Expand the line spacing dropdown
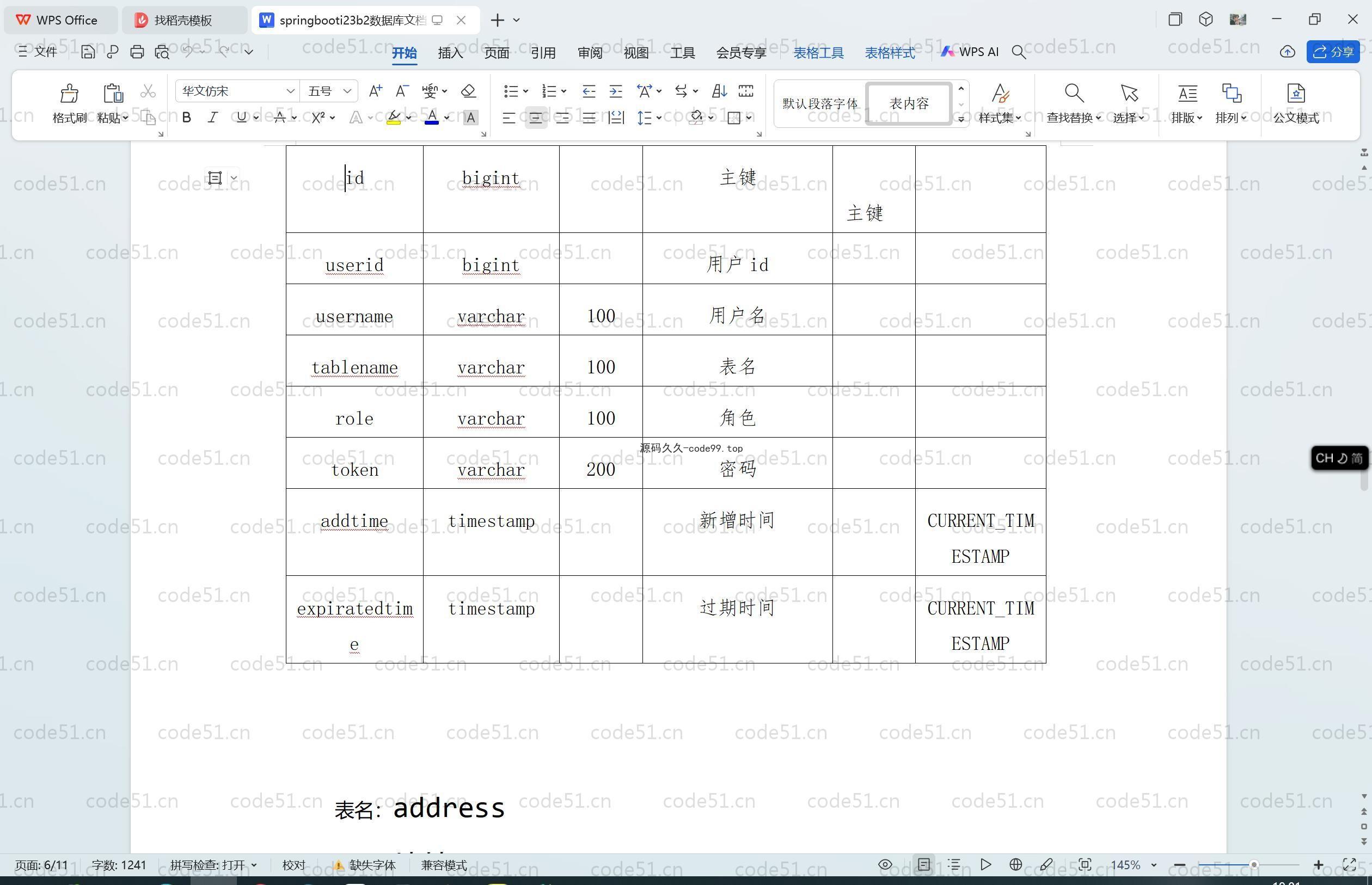 pyautogui.click(x=659, y=117)
